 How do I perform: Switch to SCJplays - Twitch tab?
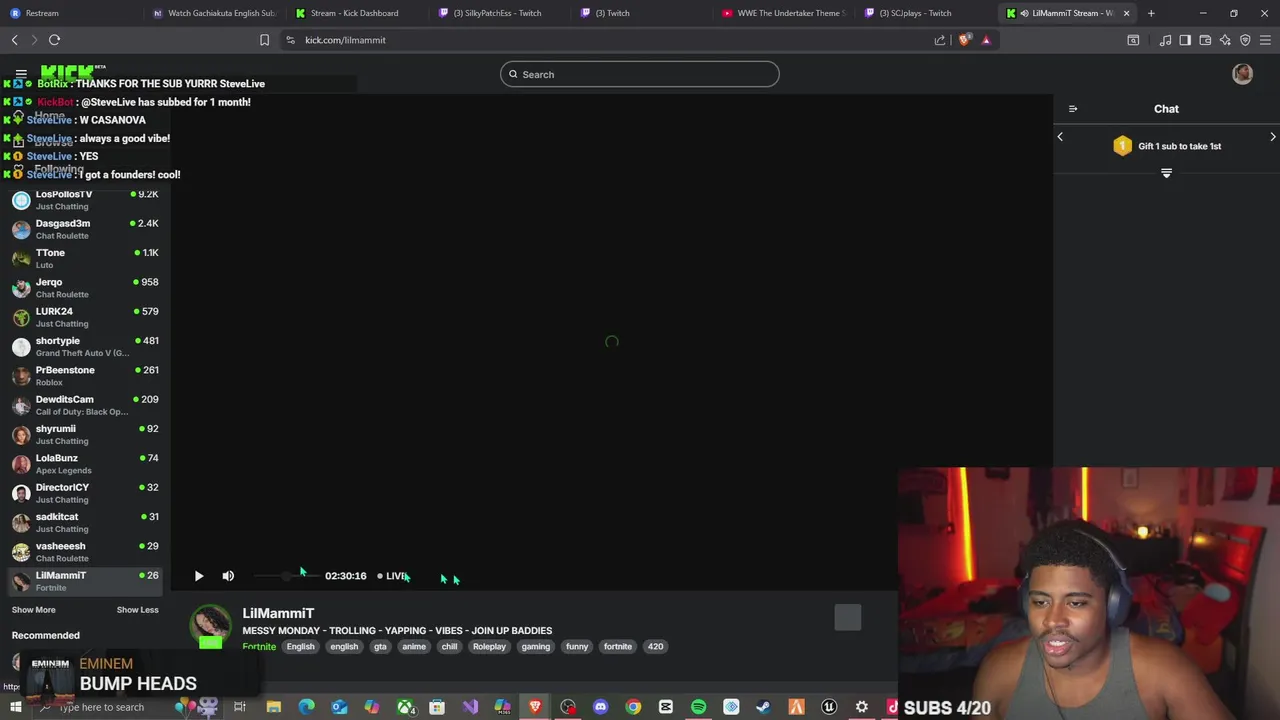(925, 13)
